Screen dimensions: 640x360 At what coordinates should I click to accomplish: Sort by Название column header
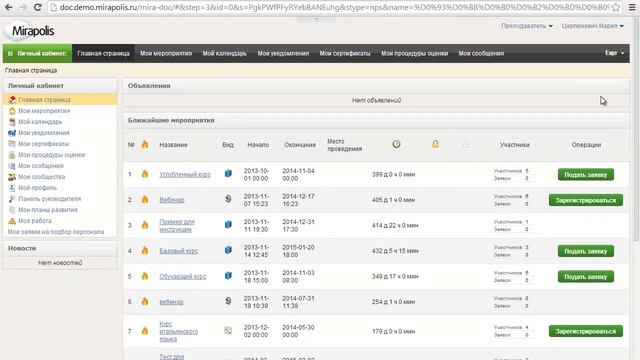click(x=173, y=145)
